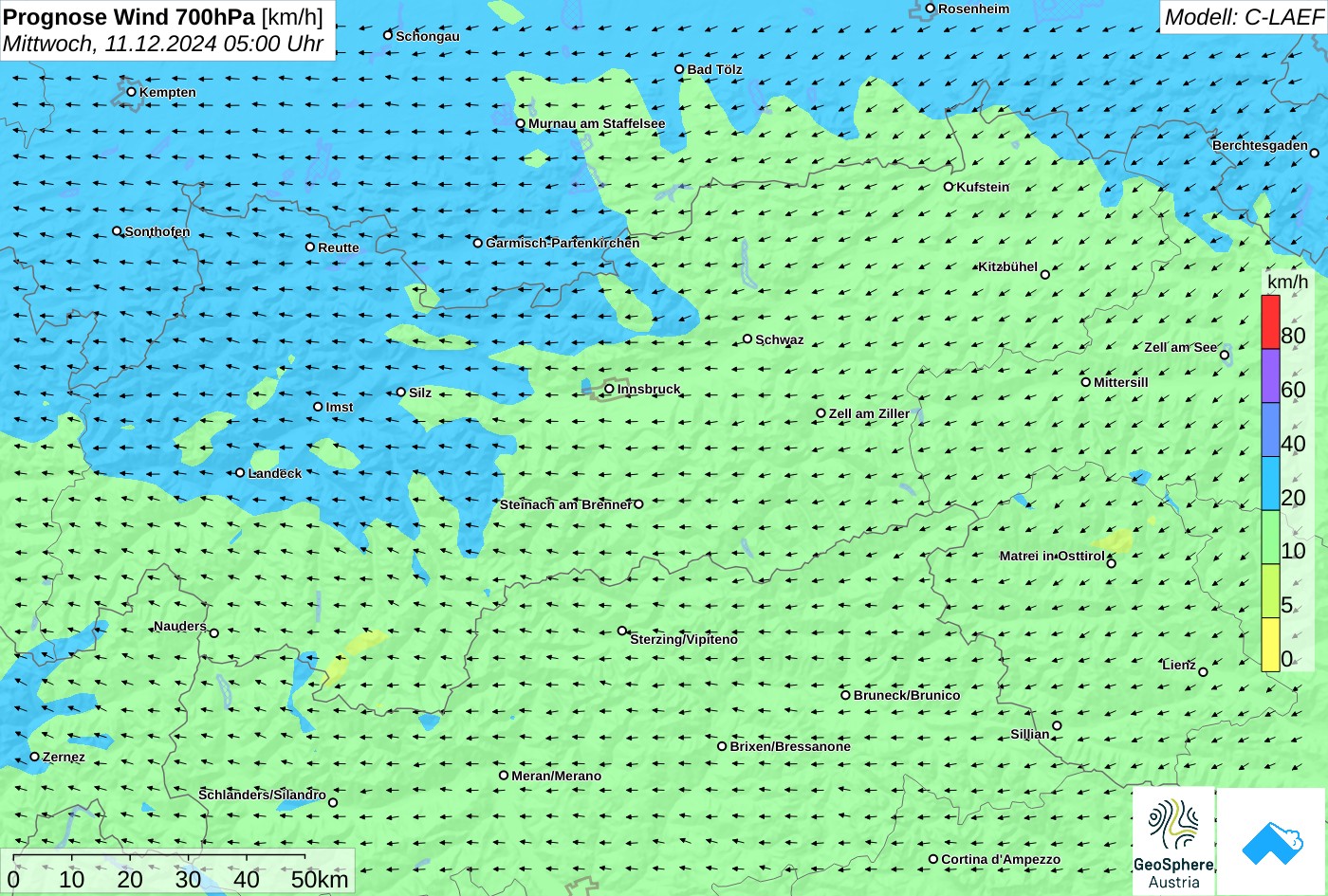
Task: Click the blue cloud logo
Action: [x=1271, y=842]
